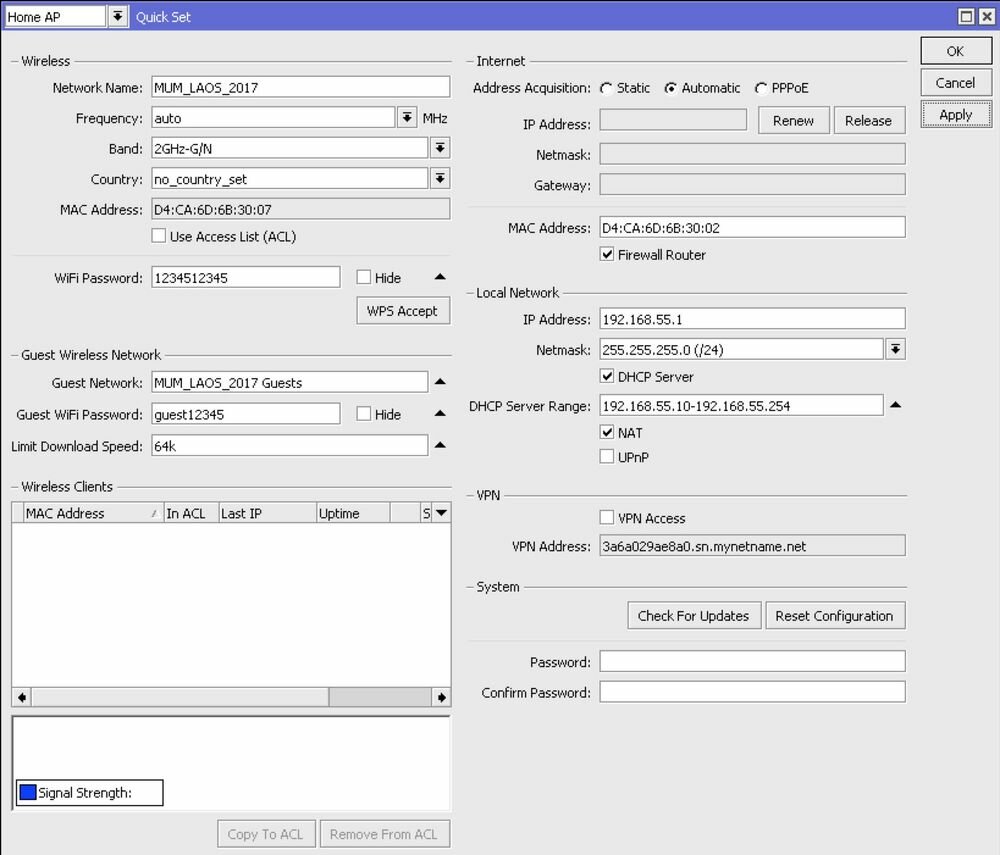This screenshot has width=1000, height=855.
Task: Sort clients by MAC Address column
Action: click(x=93, y=513)
